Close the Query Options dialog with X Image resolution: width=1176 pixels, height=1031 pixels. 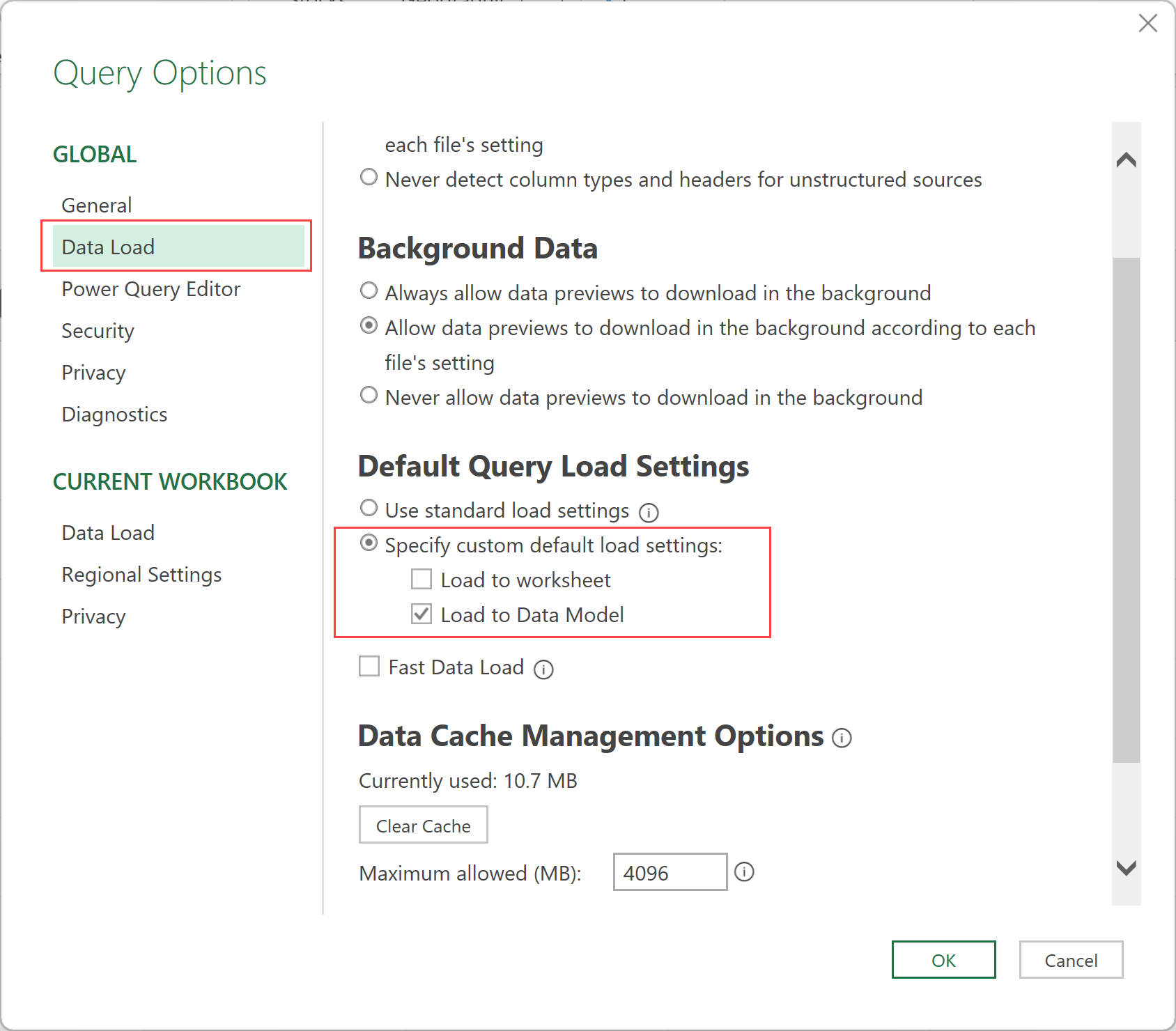click(1147, 24)
